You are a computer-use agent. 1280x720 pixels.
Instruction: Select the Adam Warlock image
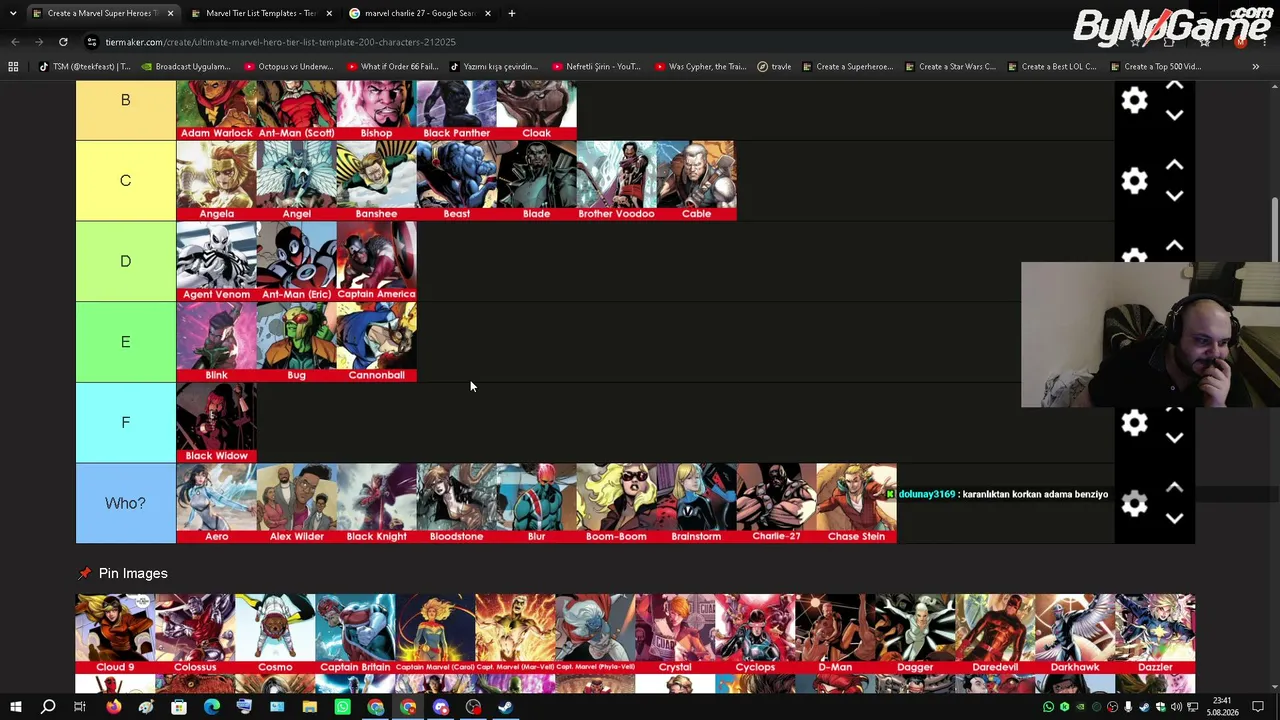tap(216, 110)
